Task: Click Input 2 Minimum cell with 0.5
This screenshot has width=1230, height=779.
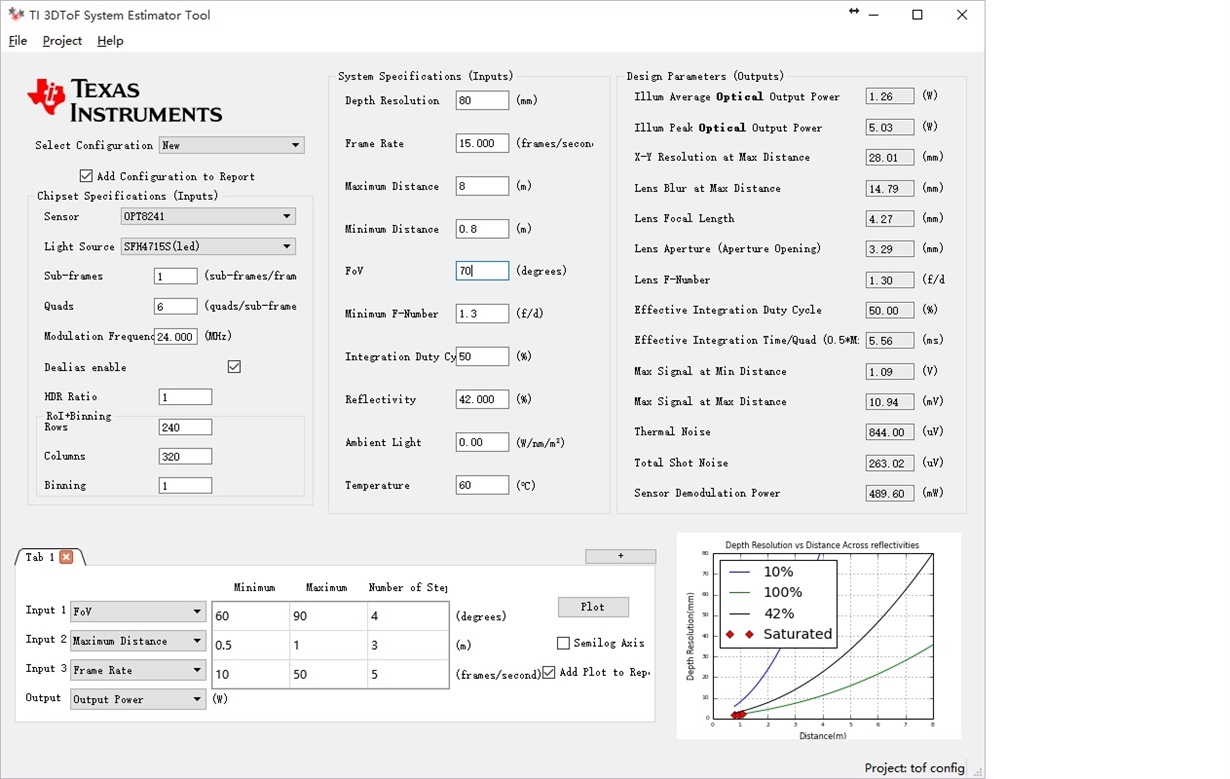Action: 251,645
